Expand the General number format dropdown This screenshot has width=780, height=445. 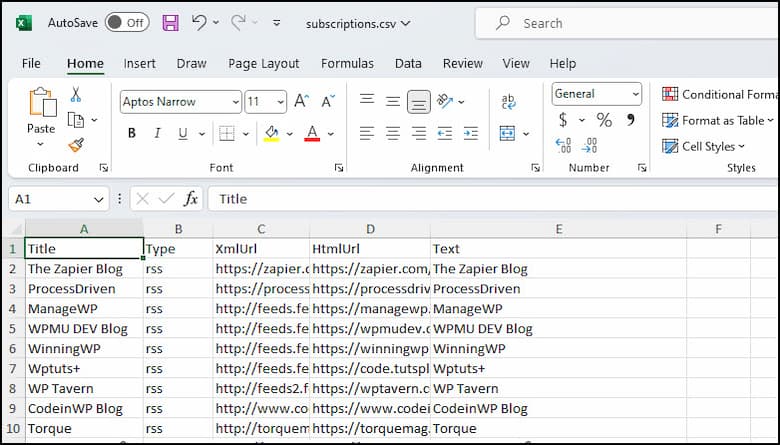[x=635, y=94]
